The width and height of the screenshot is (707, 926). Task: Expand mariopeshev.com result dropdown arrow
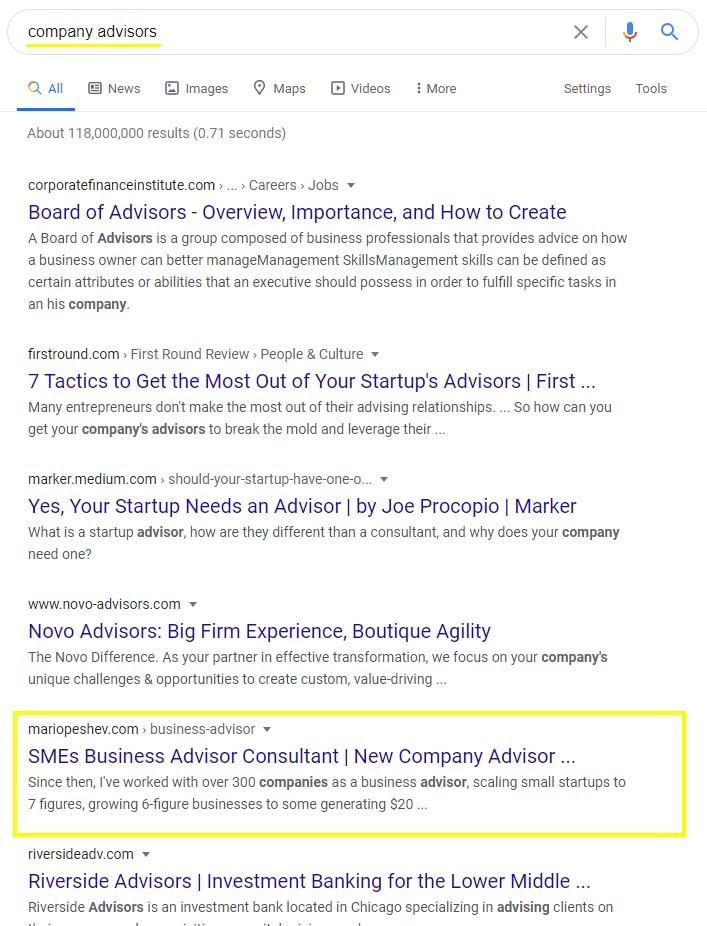tap(267, 729)
